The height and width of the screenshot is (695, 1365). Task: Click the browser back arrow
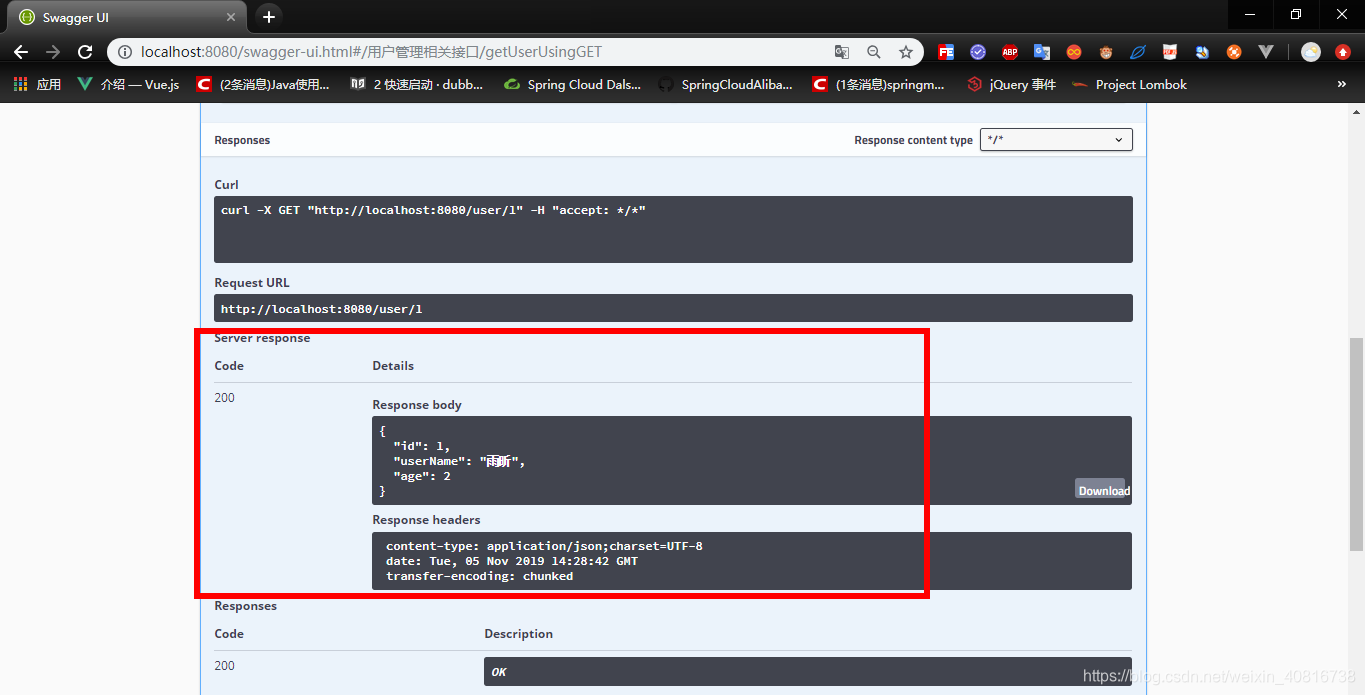(x=21, y=52)
